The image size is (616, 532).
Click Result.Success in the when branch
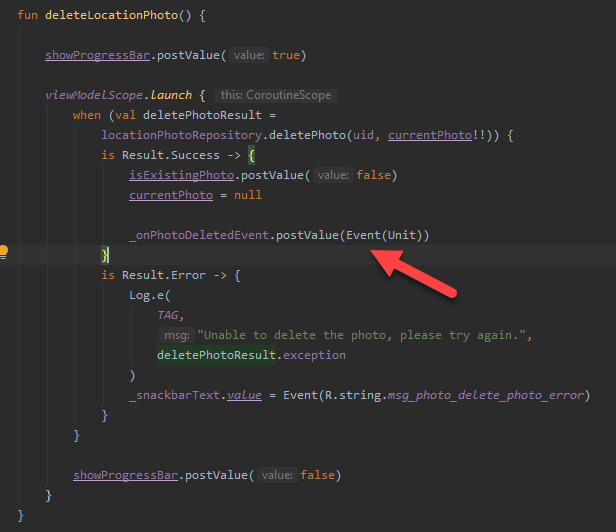point(170,155)
